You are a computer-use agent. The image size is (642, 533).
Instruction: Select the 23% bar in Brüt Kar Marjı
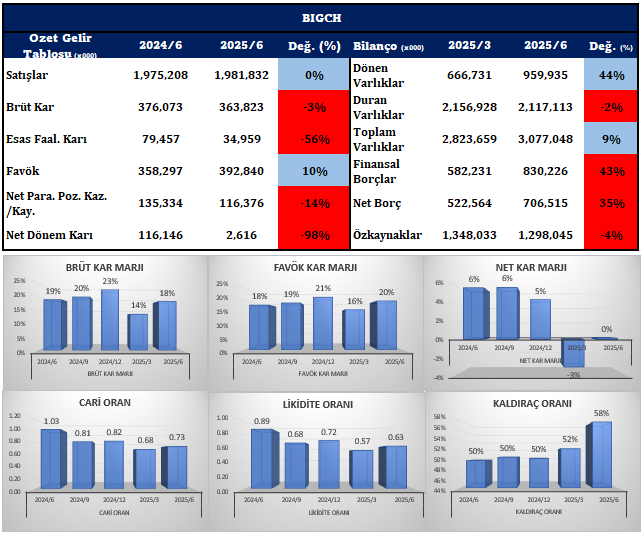click(x=110, y=320)
